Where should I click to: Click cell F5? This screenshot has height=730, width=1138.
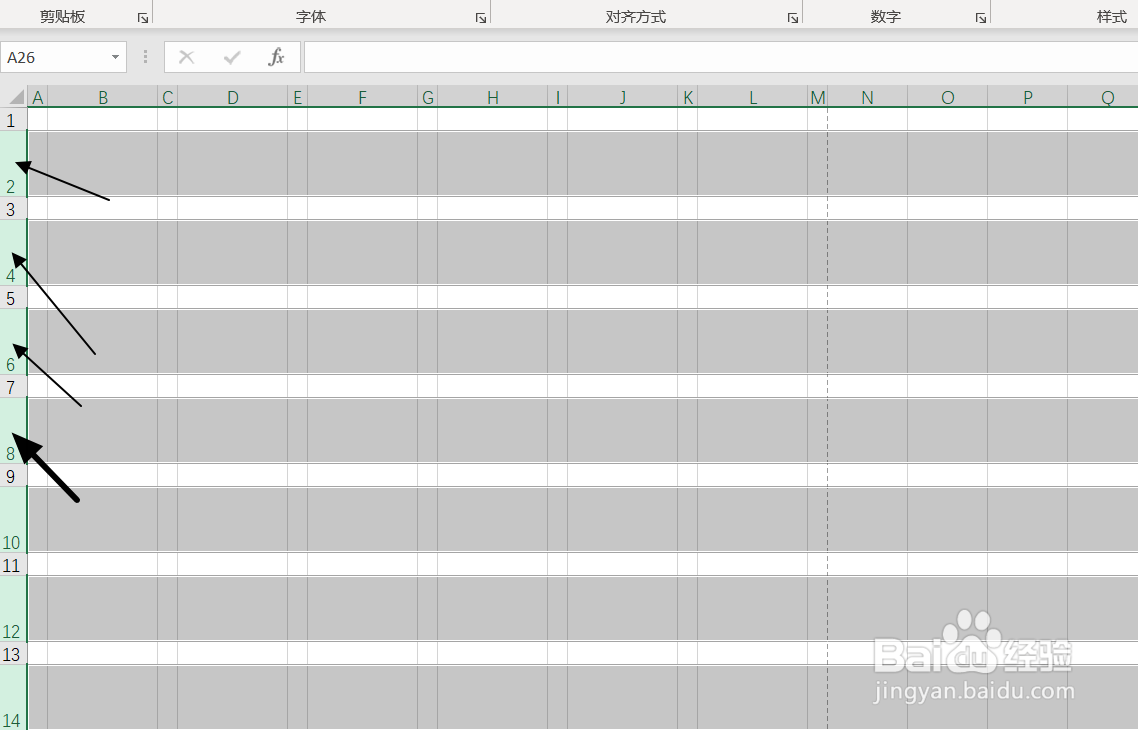[362, 298]
